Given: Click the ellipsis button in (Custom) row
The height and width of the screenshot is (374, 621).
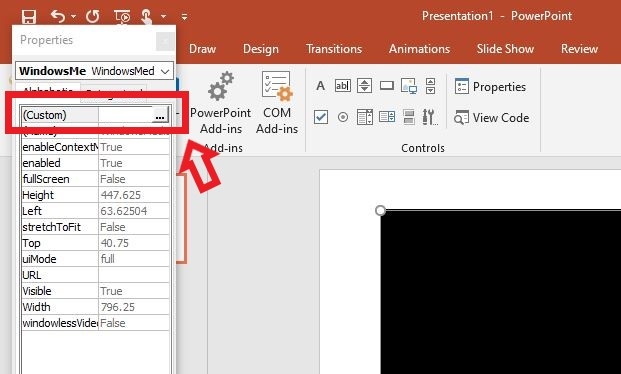Looking at the screenshot, I should click(160, 115).
